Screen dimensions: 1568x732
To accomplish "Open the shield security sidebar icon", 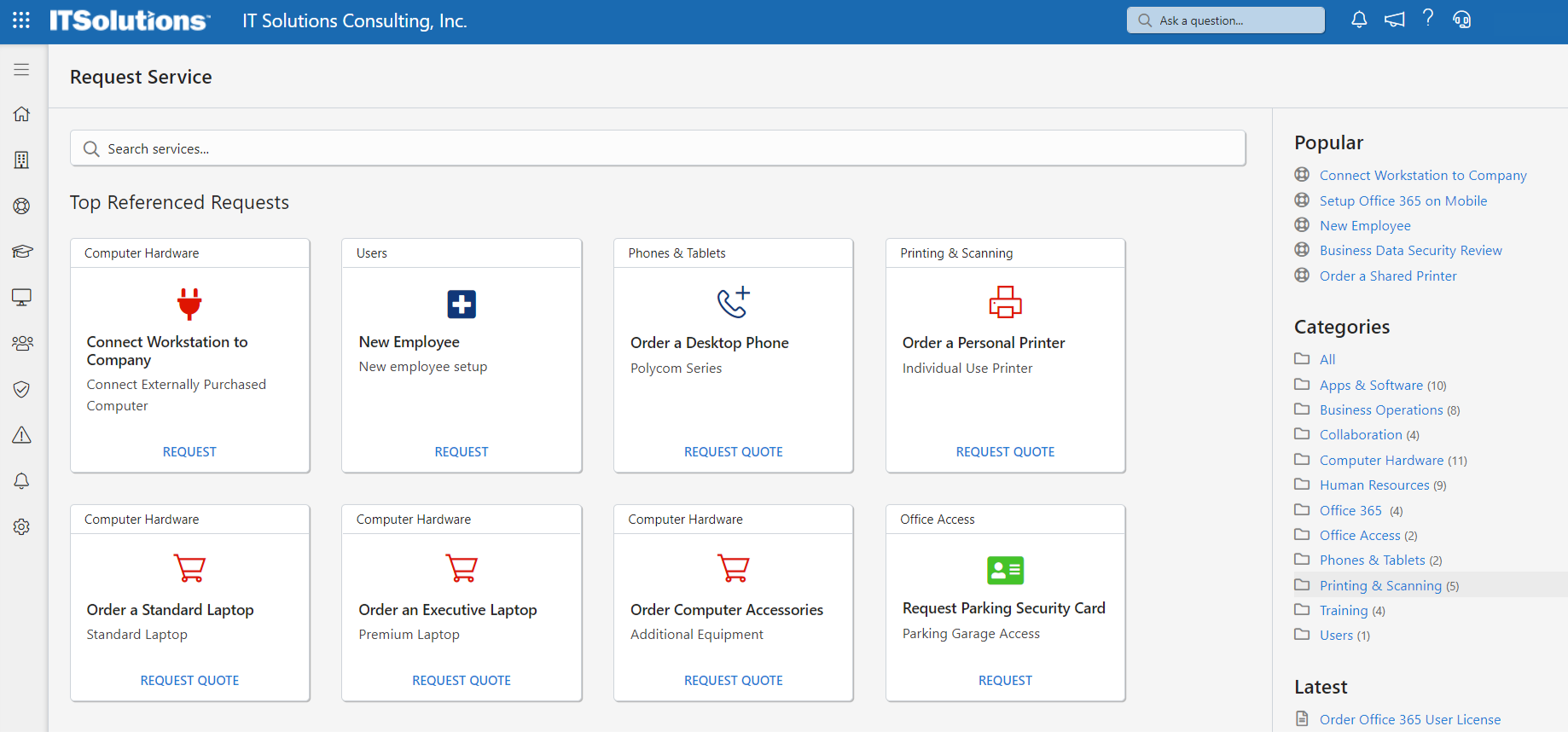I will pyautogui.click(x=21, y=389).
